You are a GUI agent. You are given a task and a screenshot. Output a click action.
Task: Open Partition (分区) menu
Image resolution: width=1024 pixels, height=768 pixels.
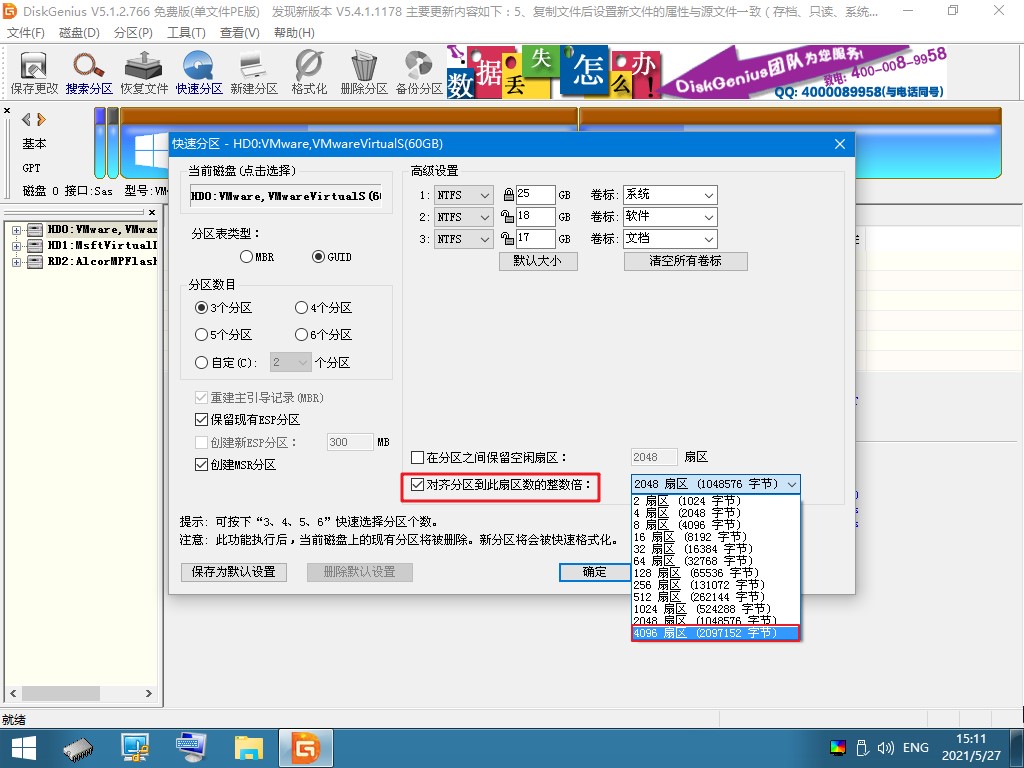point(133,33)
